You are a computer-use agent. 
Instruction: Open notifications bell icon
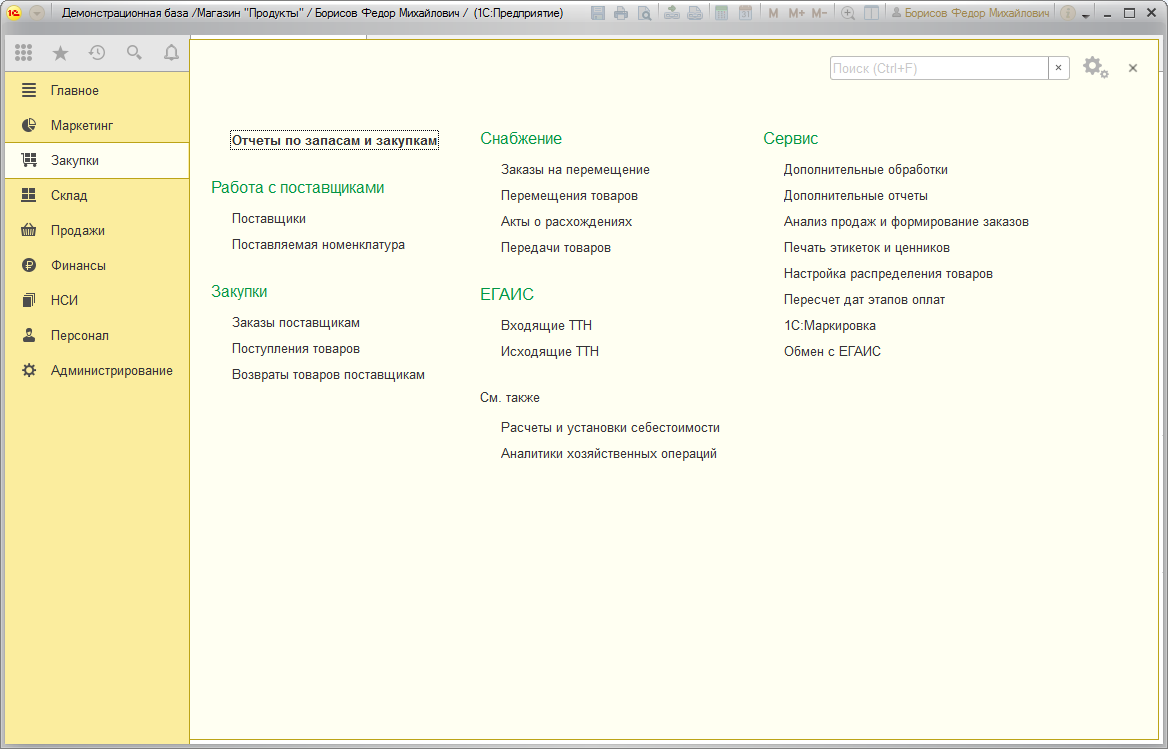171,52
